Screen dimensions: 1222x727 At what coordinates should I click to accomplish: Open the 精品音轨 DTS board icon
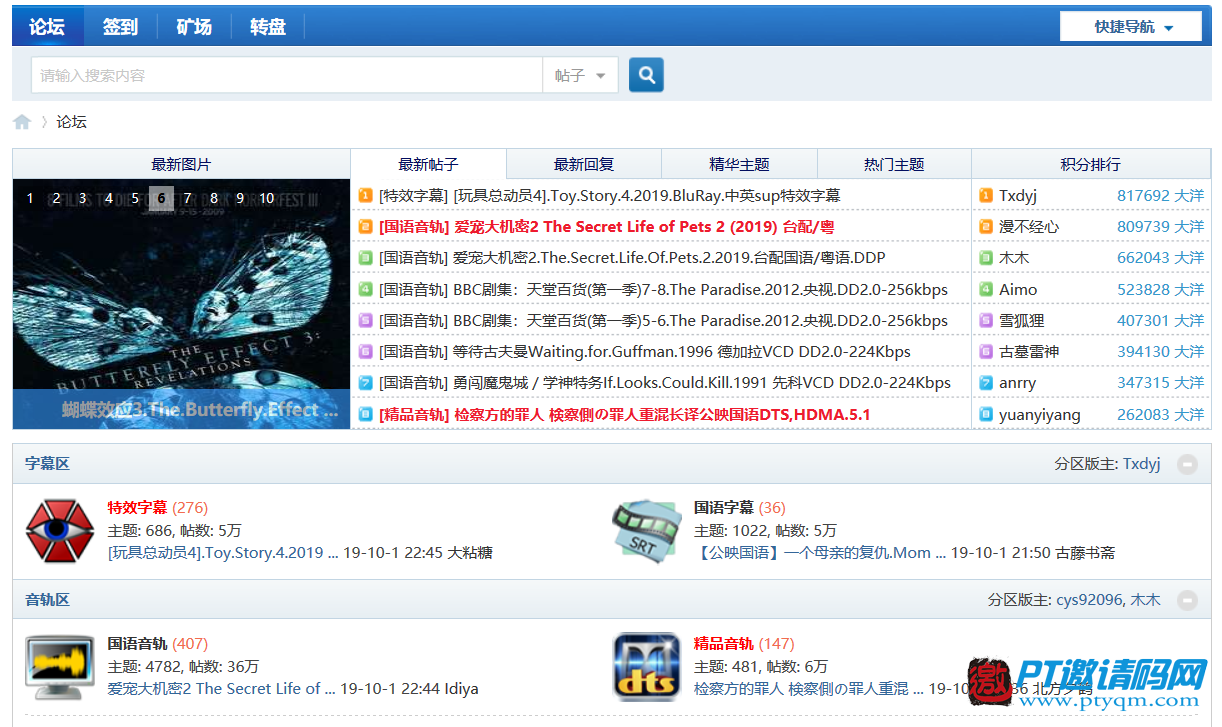tap(646, 666)
